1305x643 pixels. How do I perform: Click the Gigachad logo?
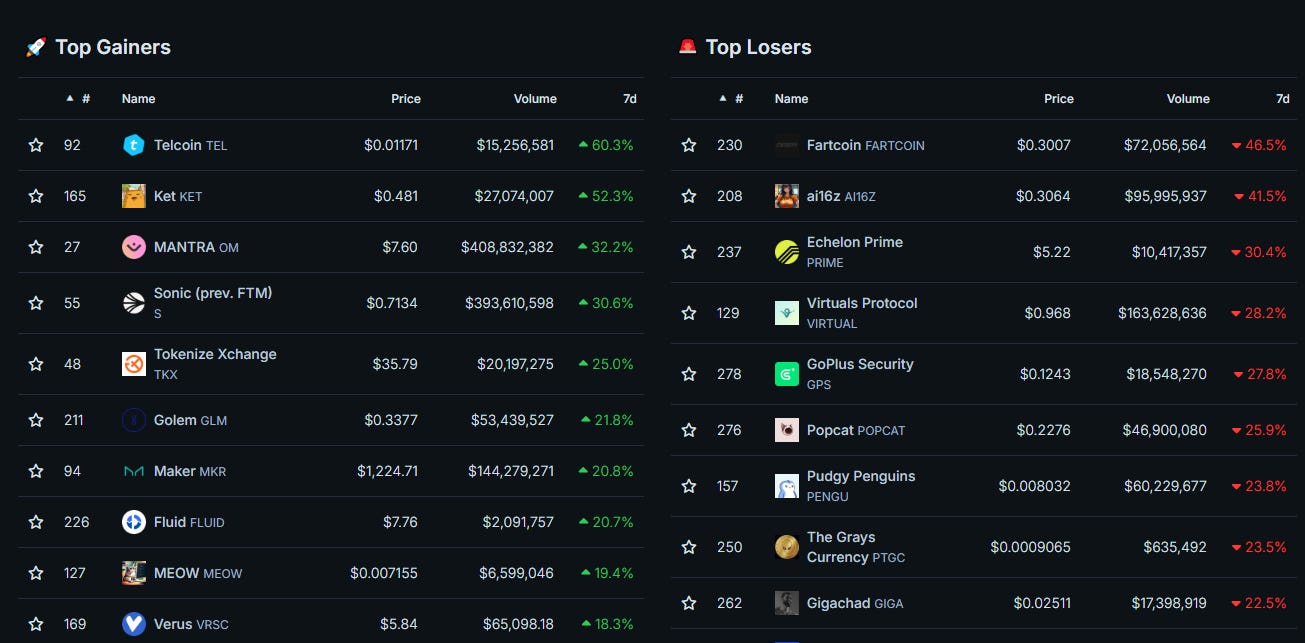pos(787,603)
